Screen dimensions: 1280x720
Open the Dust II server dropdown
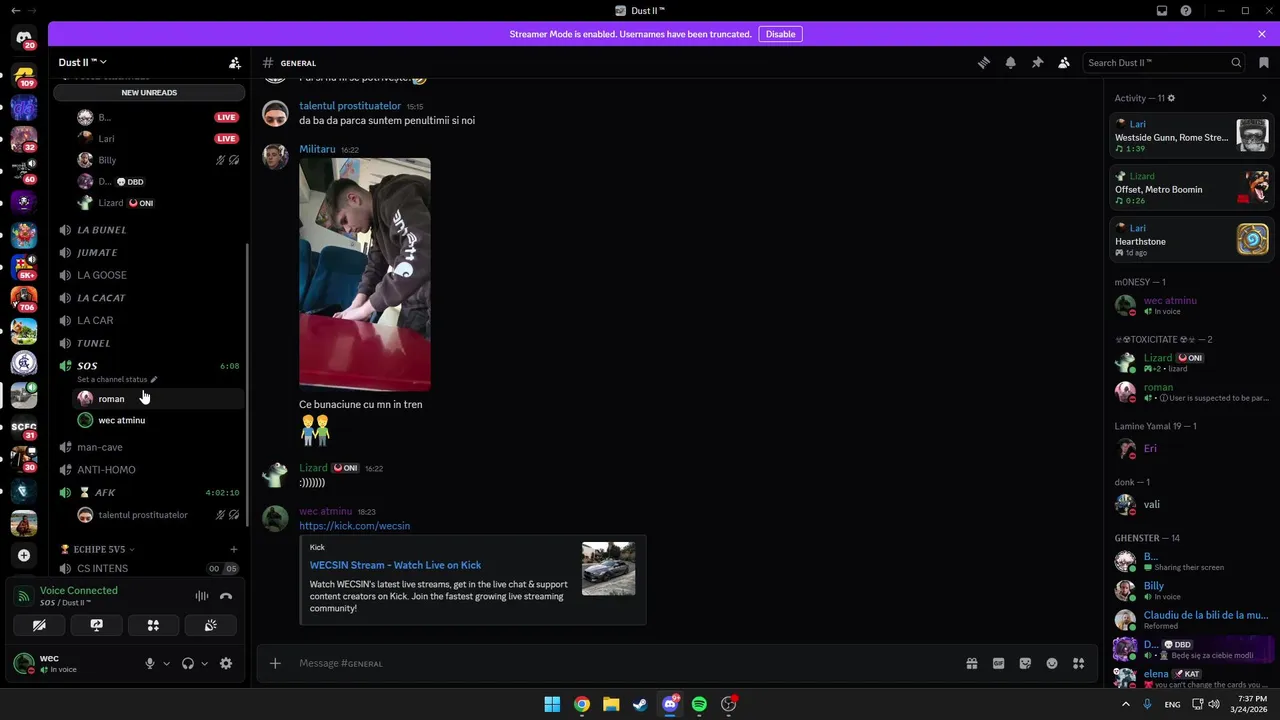coord(83,62)
